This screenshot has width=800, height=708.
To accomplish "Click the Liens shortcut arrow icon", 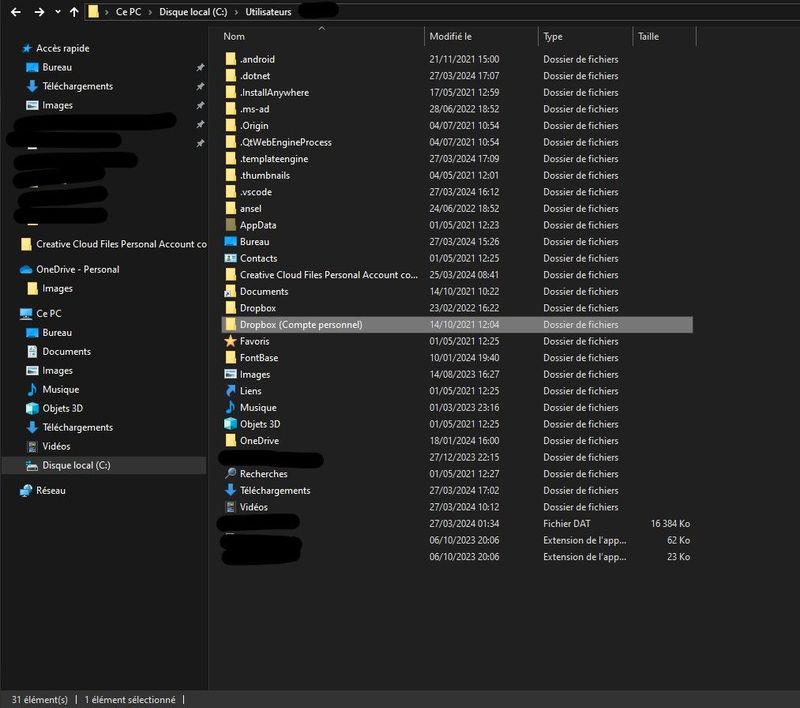I will click(x=231, y=391).
